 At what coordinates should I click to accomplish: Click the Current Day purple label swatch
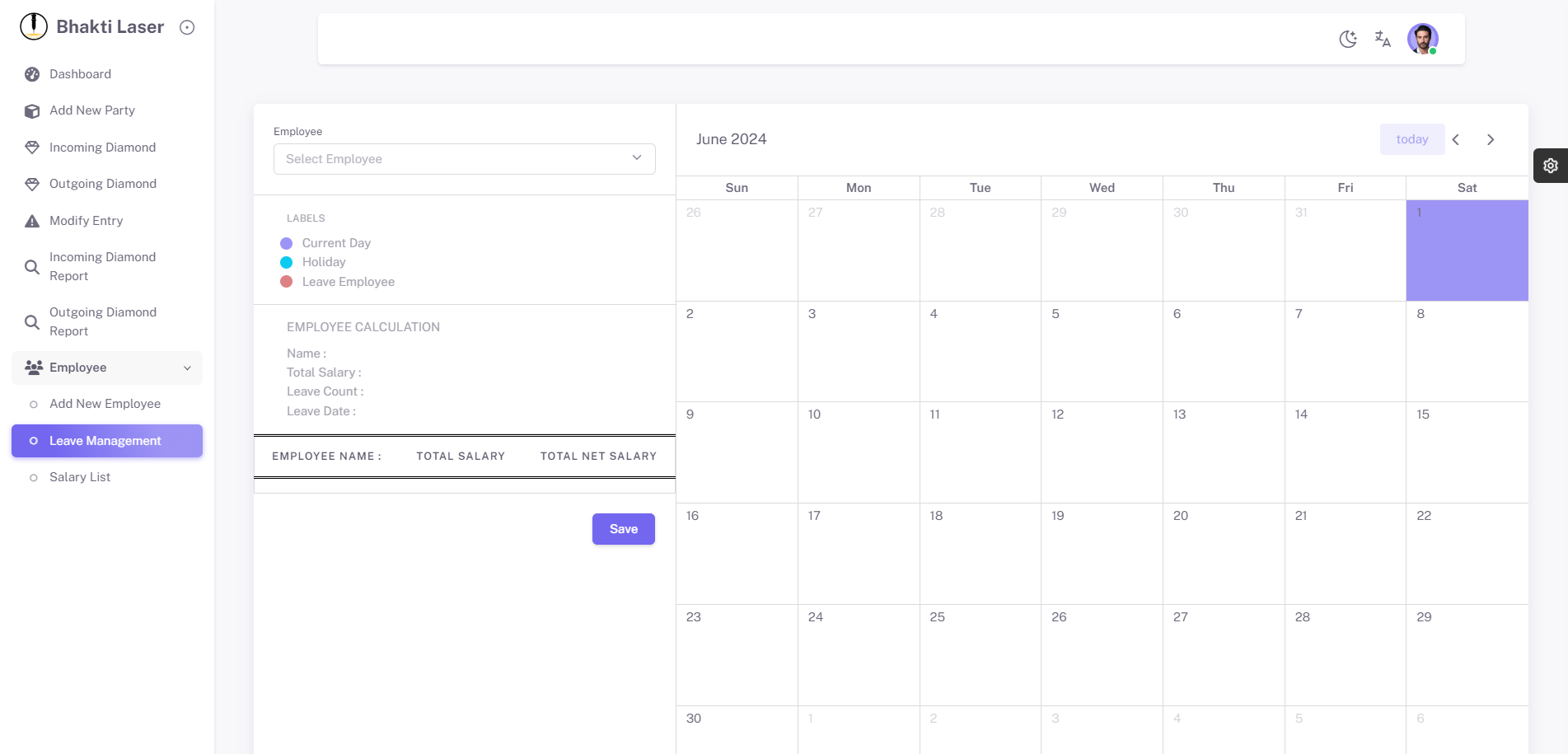pyautogui.click(x=287, y=243)
